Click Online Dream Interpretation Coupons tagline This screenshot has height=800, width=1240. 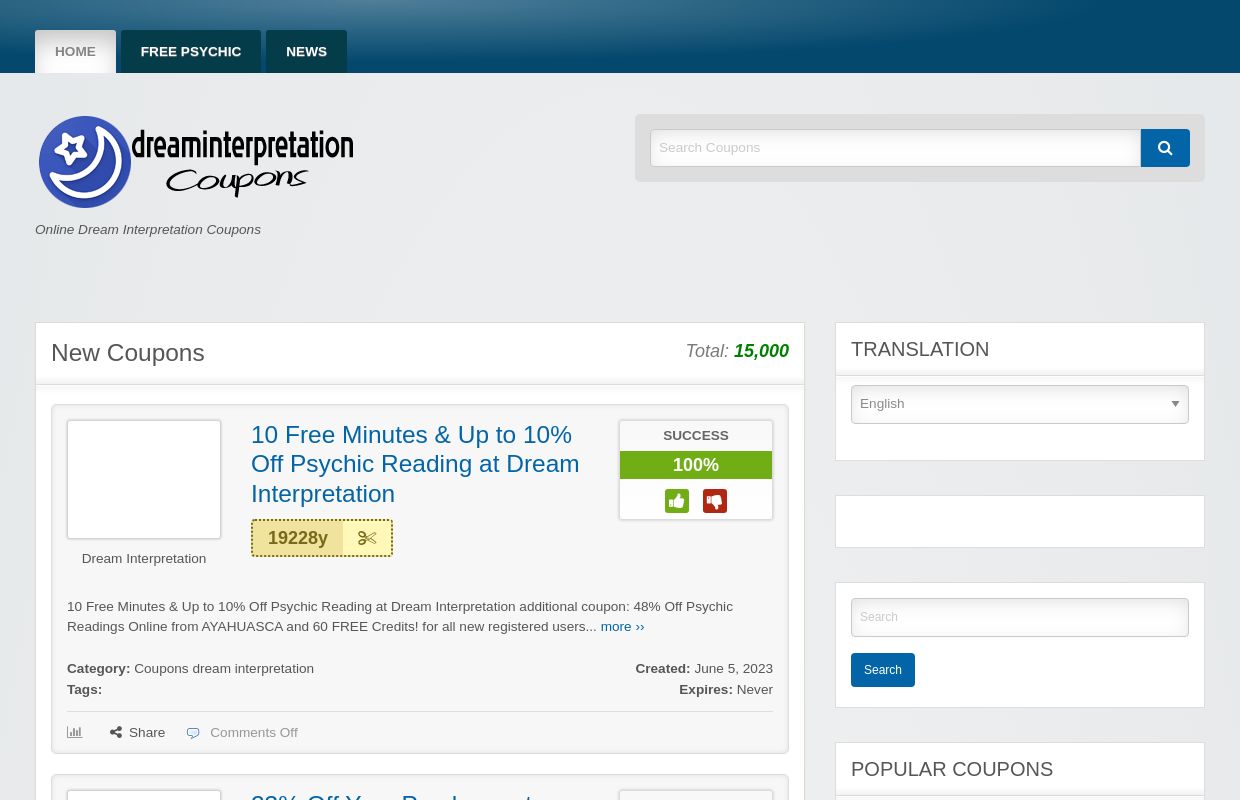[x=148, y=230]
